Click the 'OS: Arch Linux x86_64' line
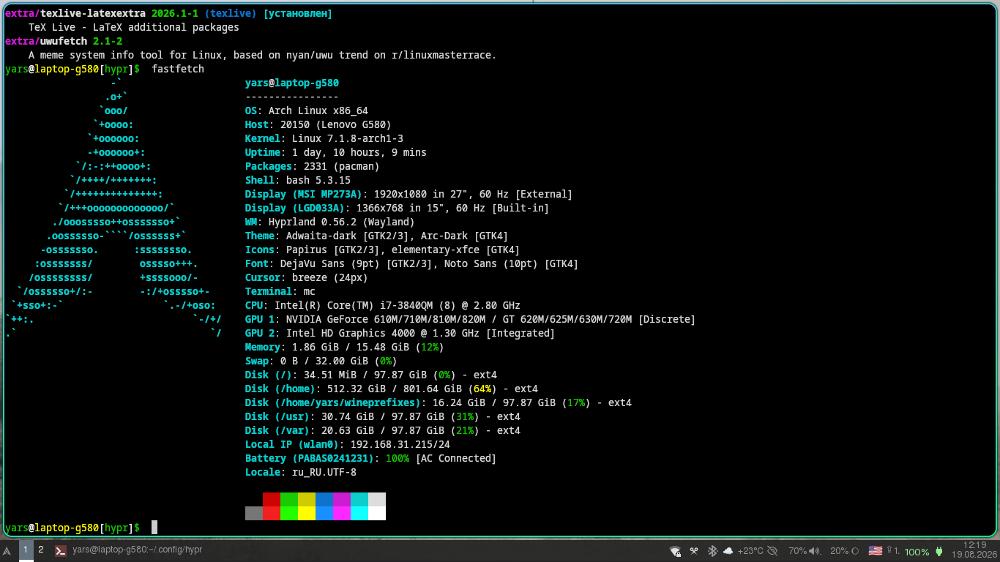This screenshot has width=1000, height=562. point(306,110)
